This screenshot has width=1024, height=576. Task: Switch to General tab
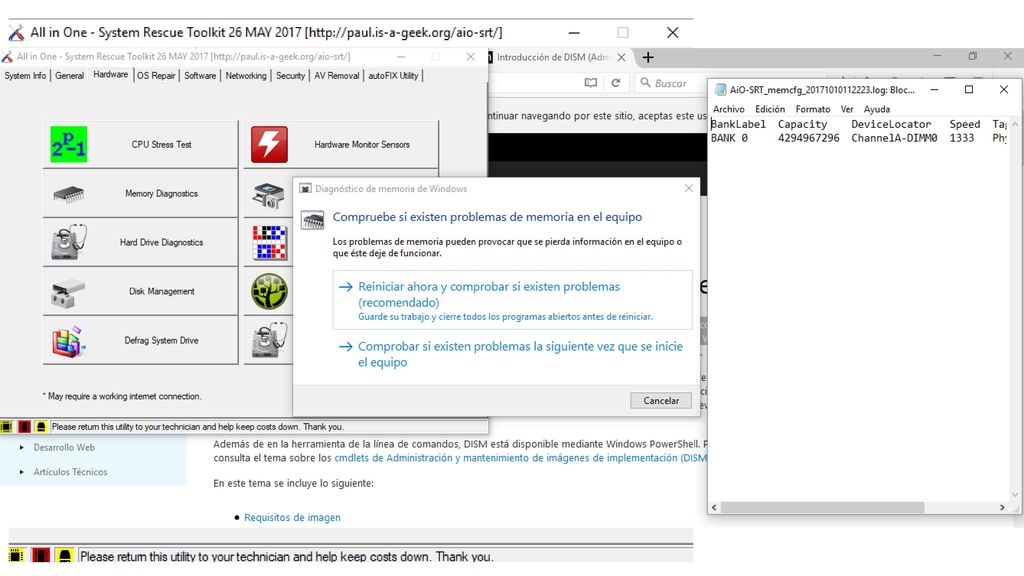point(69,76)
